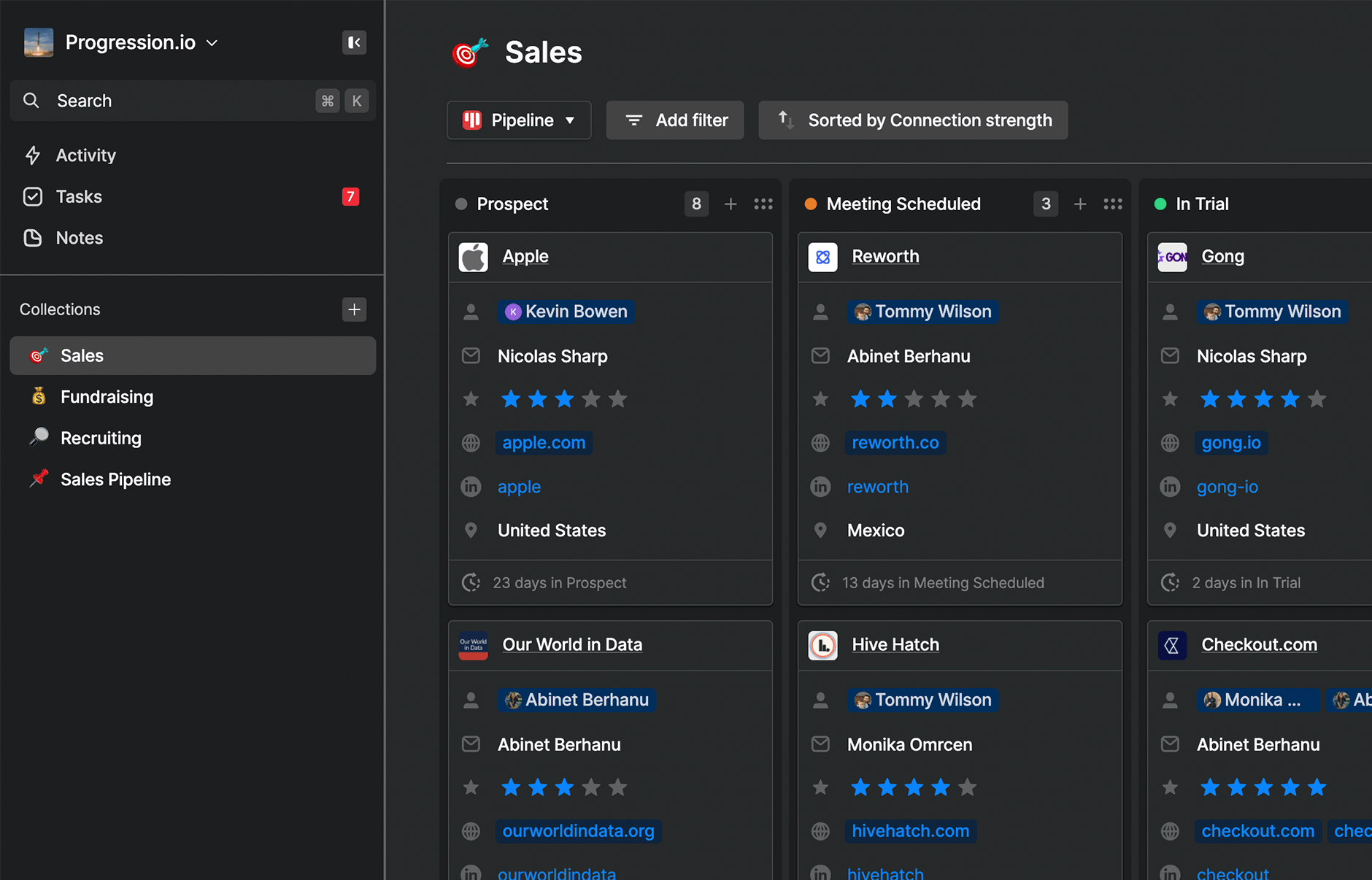Open the hivehatch.com website link
The height and width of the screenshot is (880, 1372).
[x=911, y=831]
